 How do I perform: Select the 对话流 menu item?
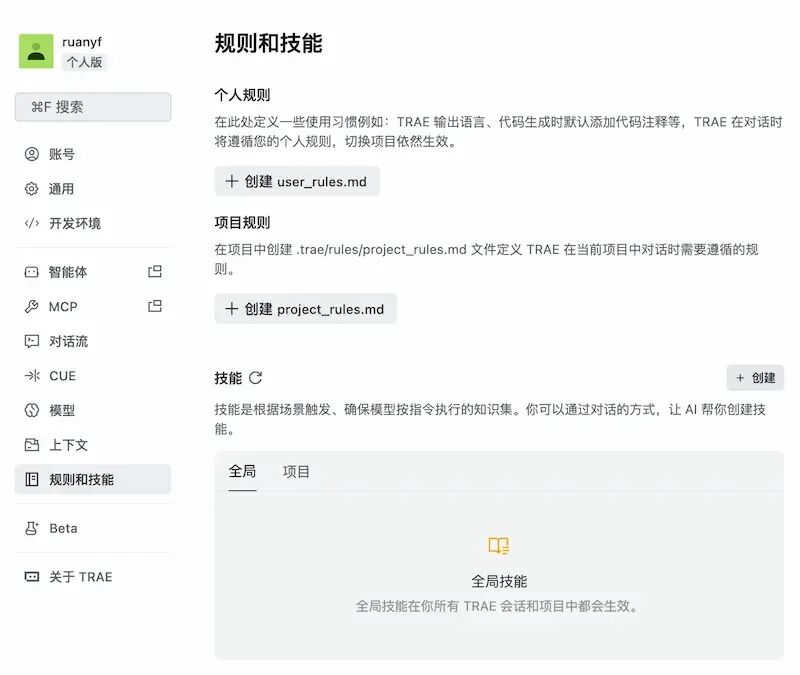click(93, 341)
